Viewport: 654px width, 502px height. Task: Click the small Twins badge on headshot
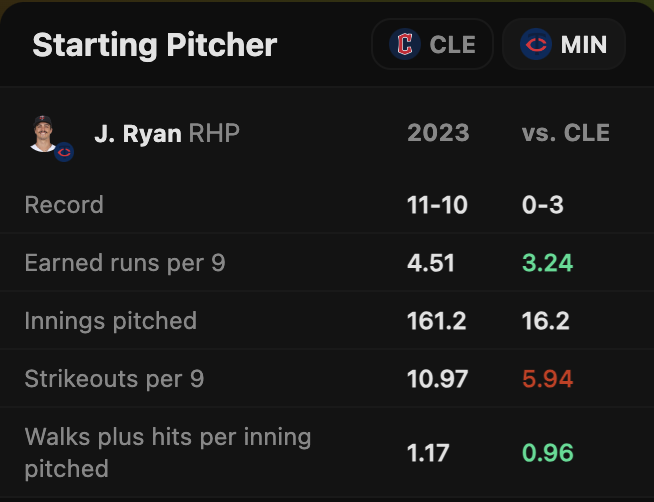(x=64, y=152)
